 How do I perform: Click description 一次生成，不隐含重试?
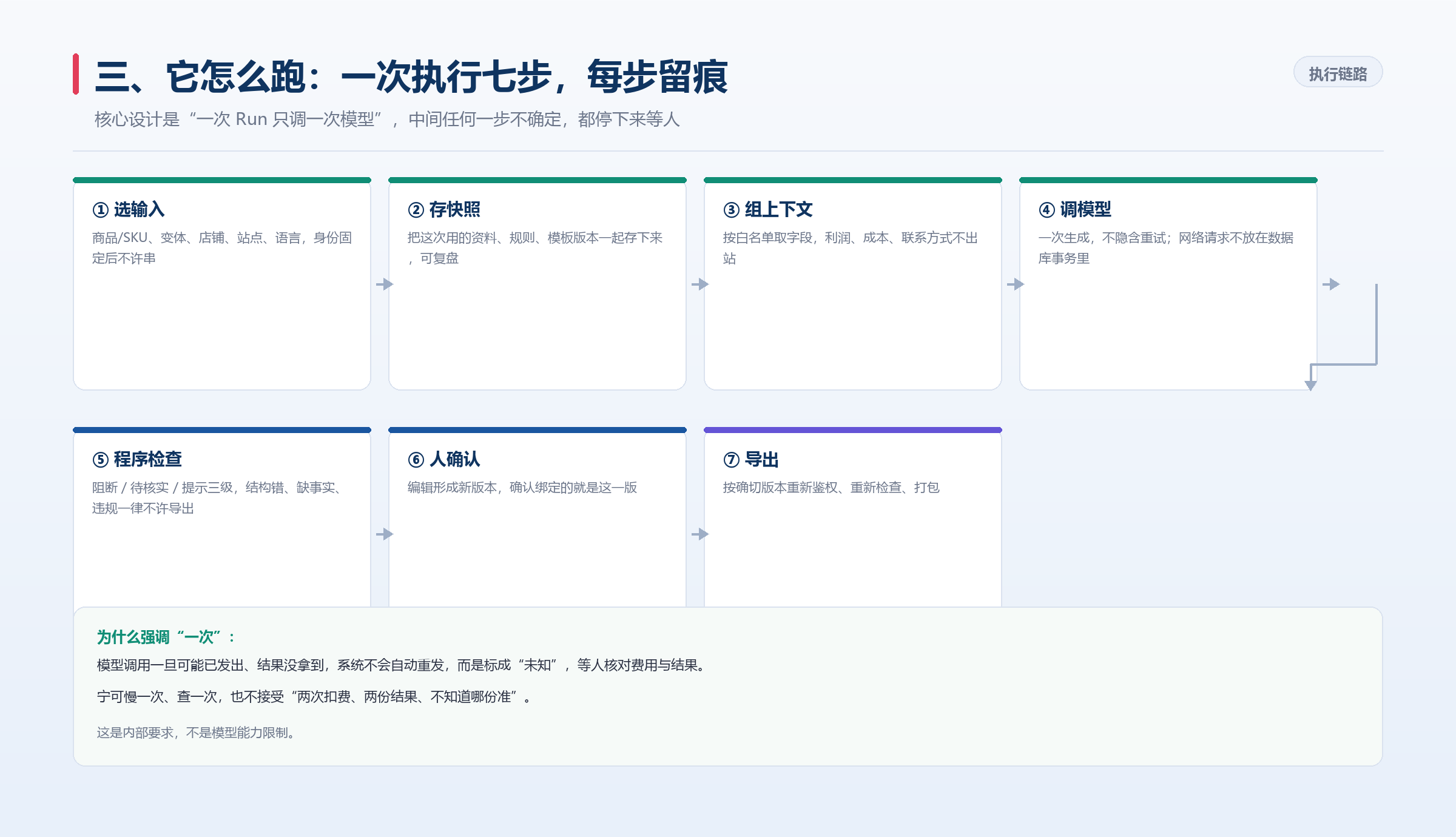(1166, 248)
